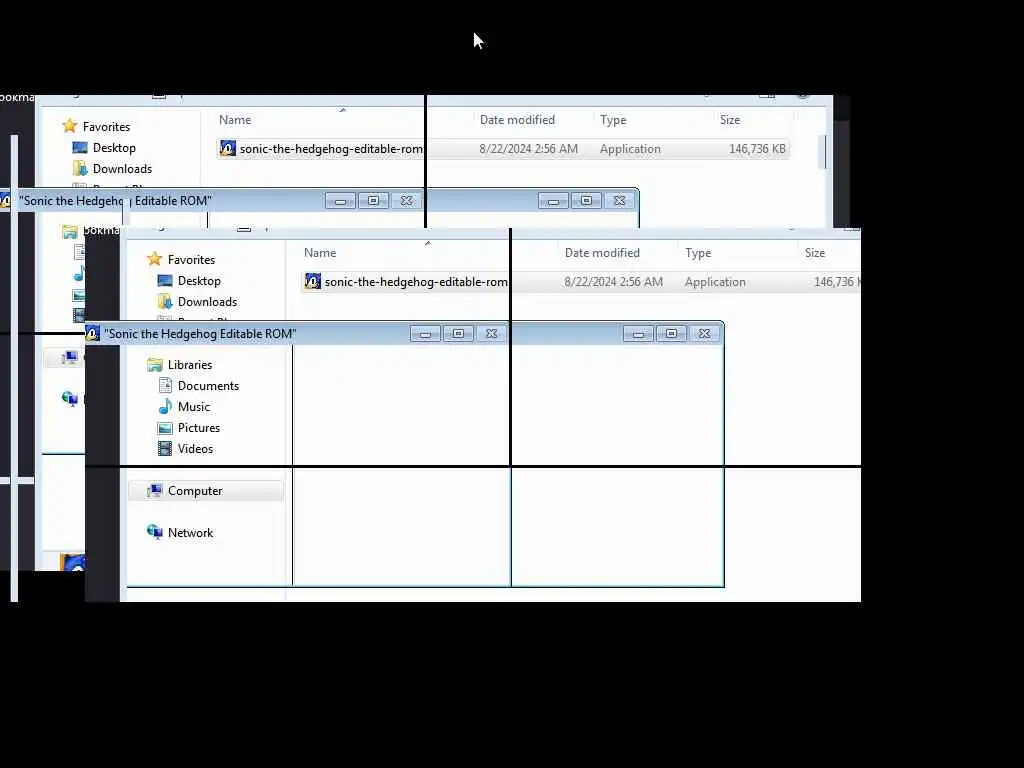Image resolution: width=1024 pixels, height=768 pixels.
Task: Click the Application type cell in the back window
Action: pos(630,149)
